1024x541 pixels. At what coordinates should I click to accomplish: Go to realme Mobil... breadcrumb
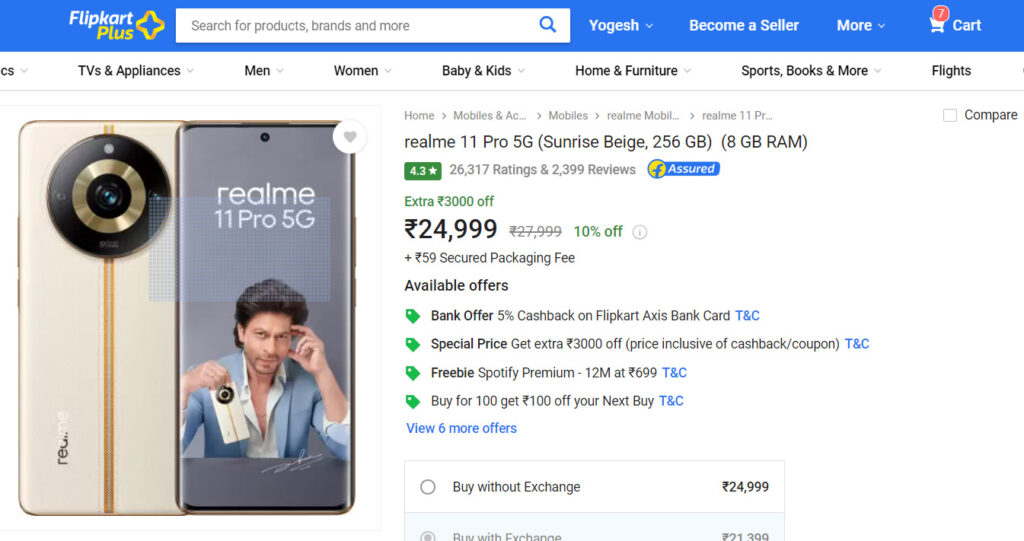[643, 116]
